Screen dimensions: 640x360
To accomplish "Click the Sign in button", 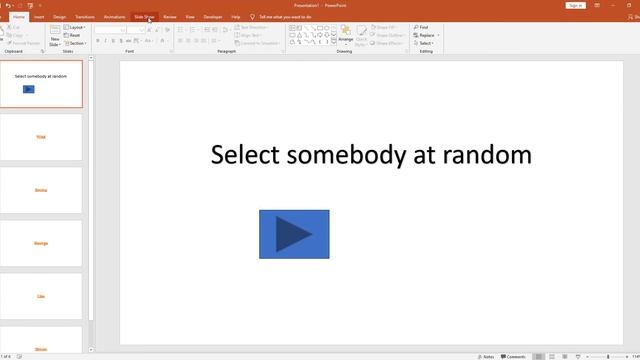I will coord(576,5).
